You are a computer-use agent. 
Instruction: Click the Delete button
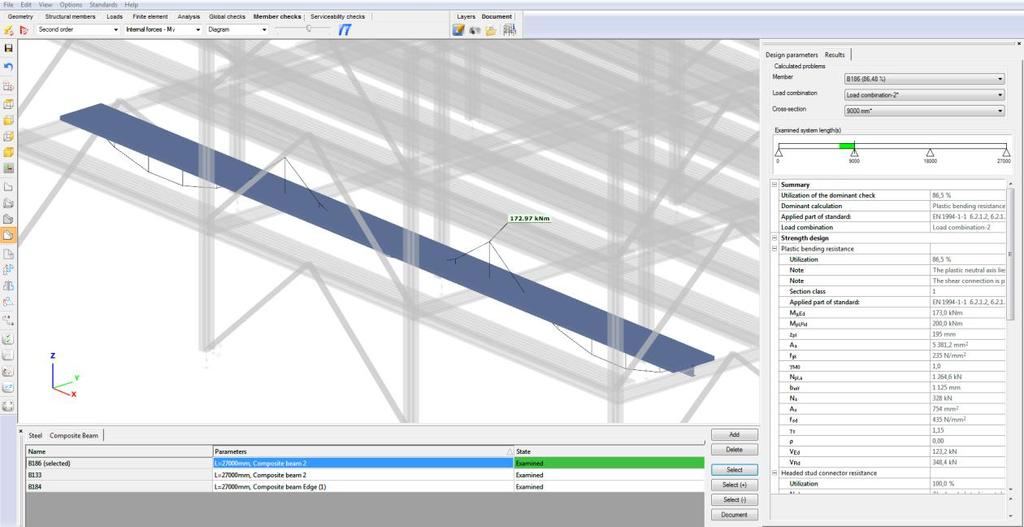tap(734, 450)
